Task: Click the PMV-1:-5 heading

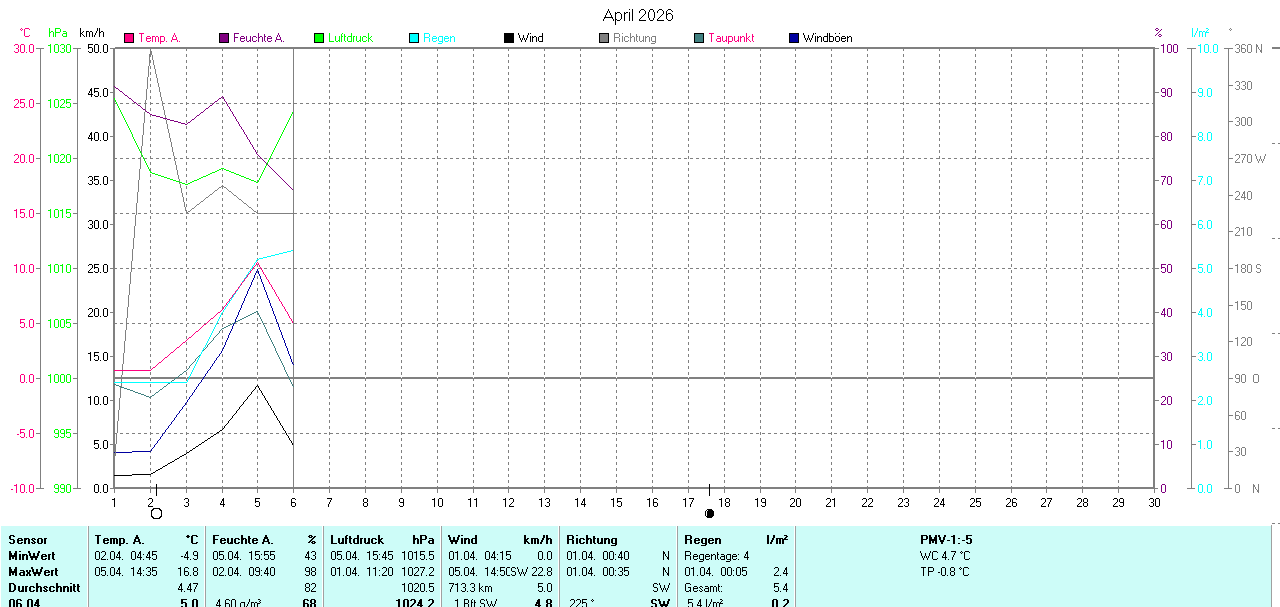Action: coord(946,540)
